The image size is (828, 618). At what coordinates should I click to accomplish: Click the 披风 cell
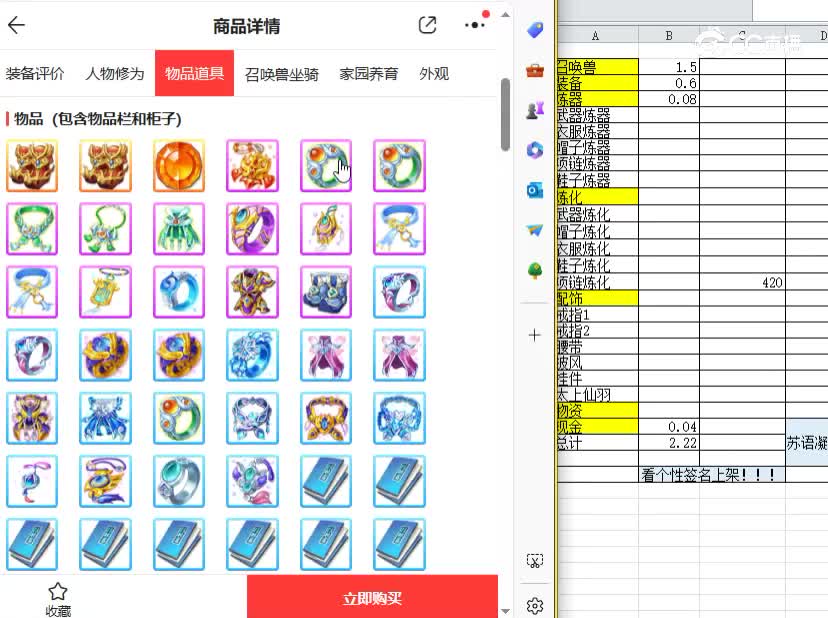pos(598,363)
